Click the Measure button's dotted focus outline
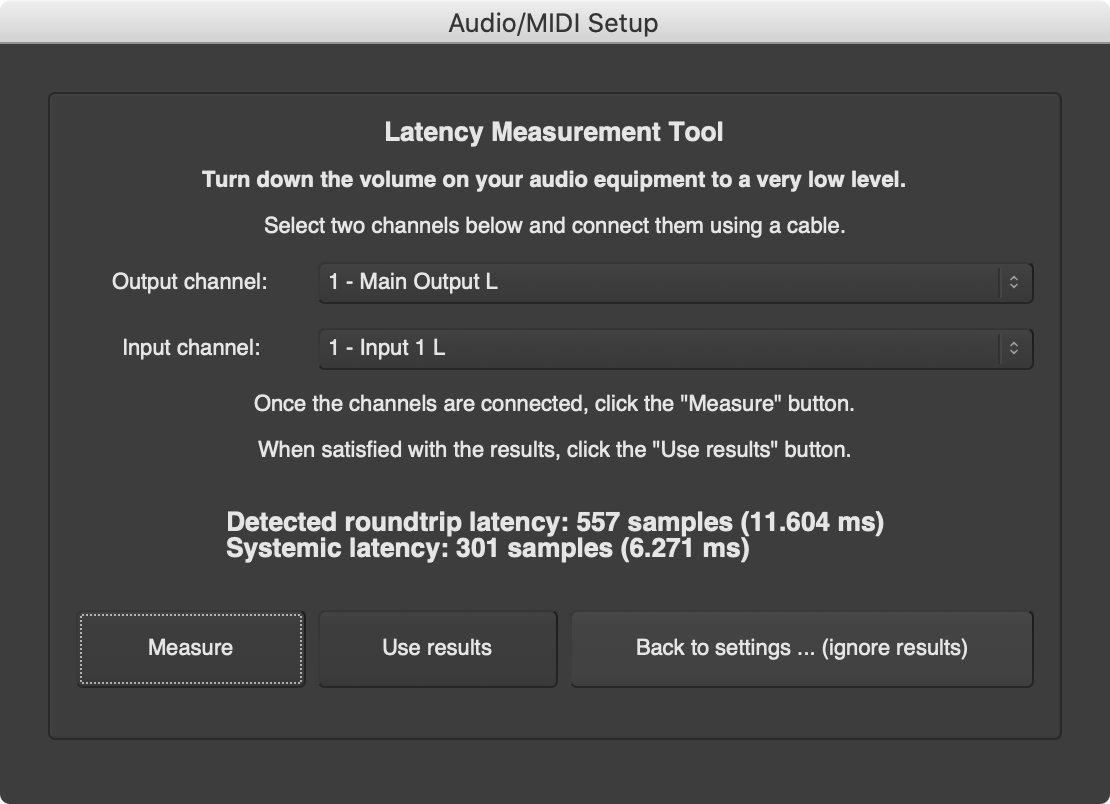This screenshot has width=1110, height=804. tap(190, 648)
